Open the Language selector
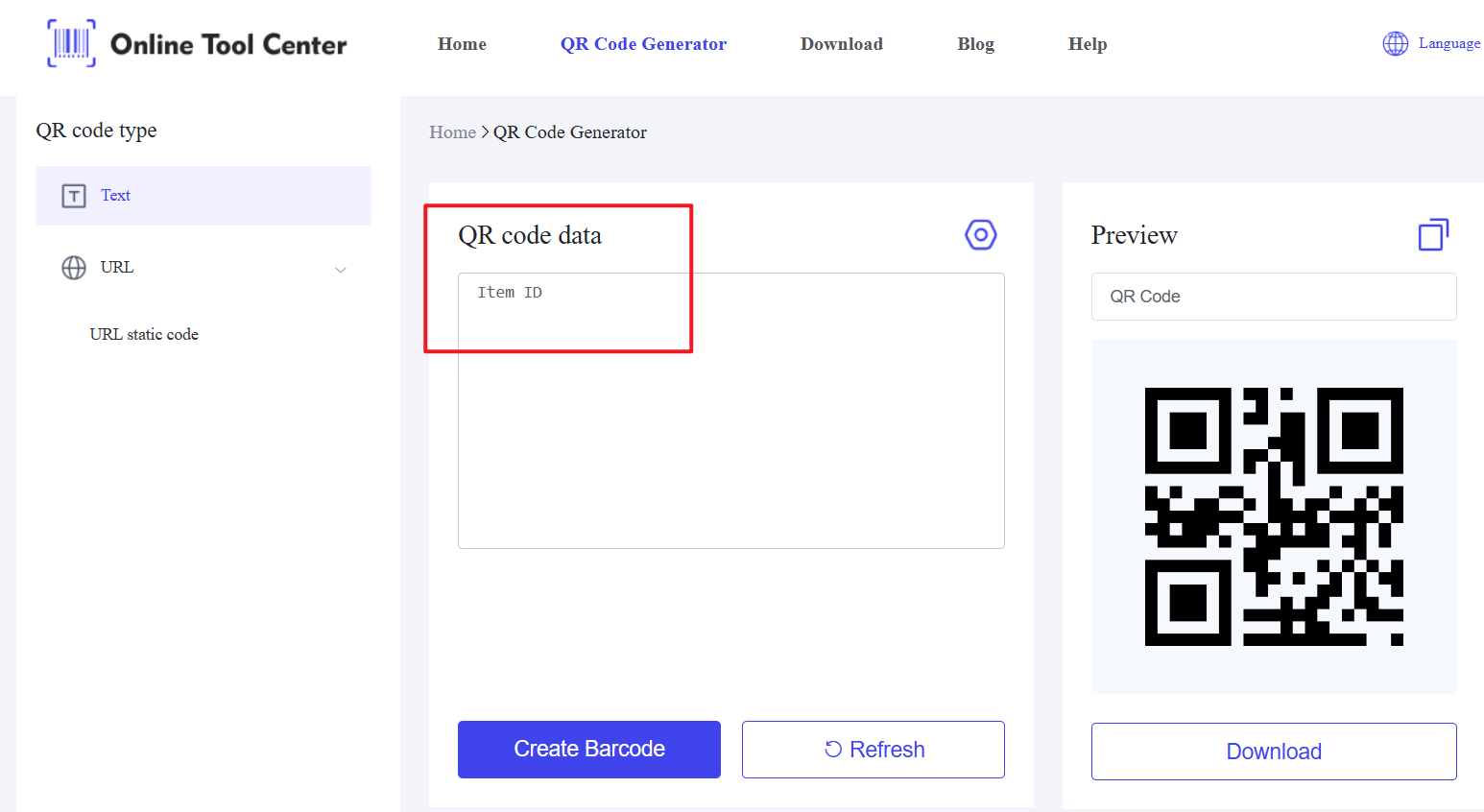Screen dimensions: 1484x812 (x=1431, y=43)
